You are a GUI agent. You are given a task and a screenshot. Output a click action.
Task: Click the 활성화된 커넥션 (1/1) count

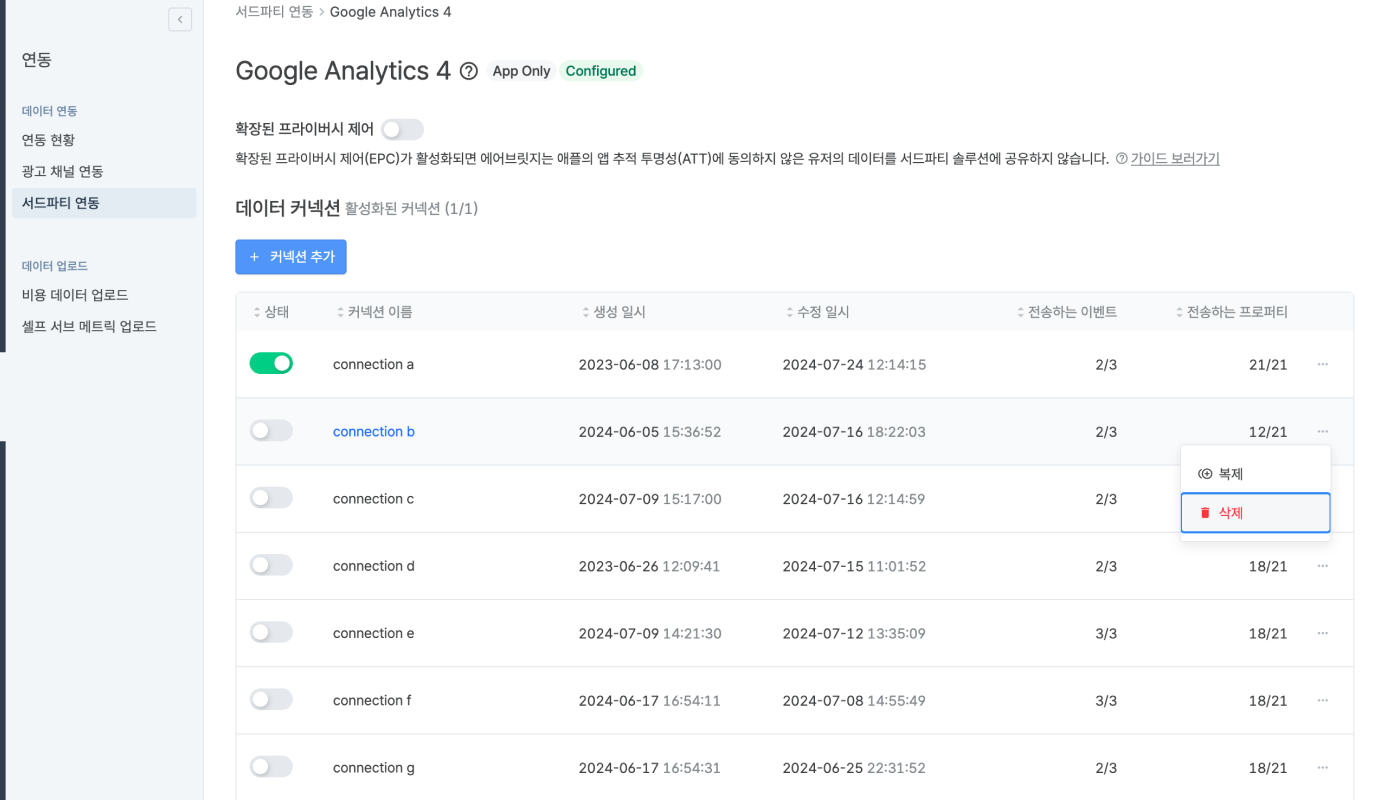412,208
